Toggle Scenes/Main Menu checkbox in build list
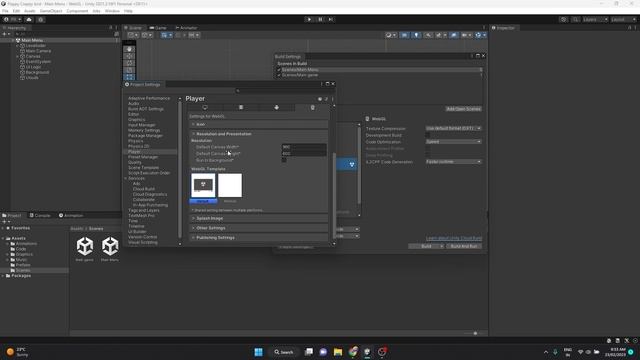 tap(279, 70)
